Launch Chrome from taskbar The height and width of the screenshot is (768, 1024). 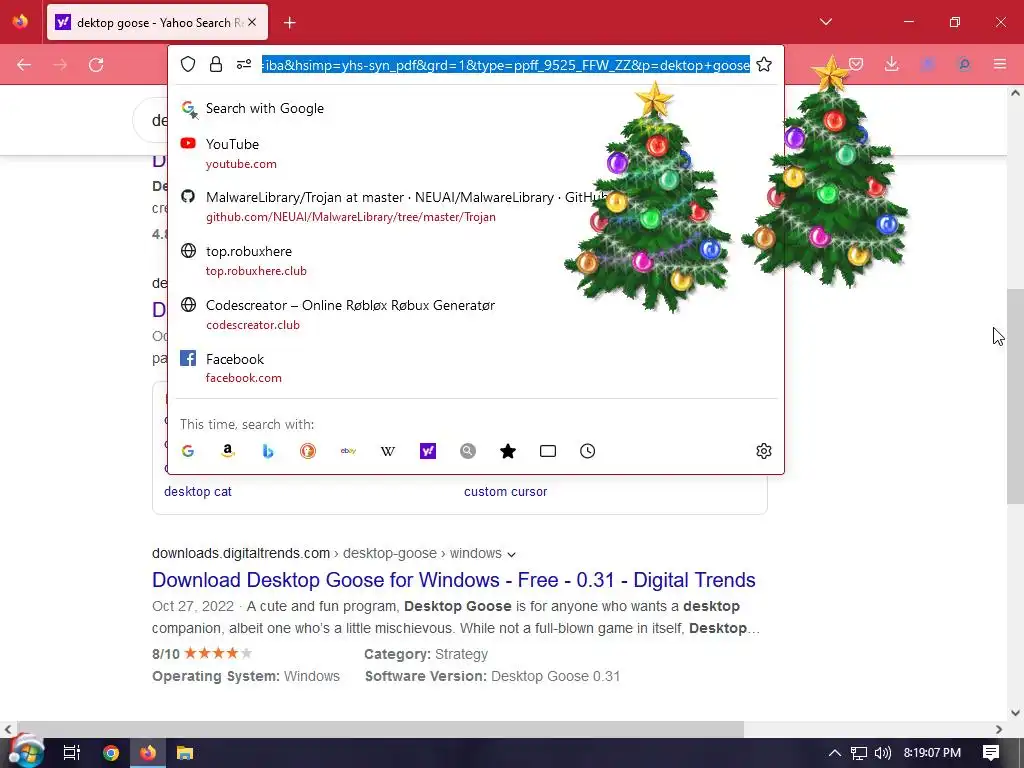point(110,753)
